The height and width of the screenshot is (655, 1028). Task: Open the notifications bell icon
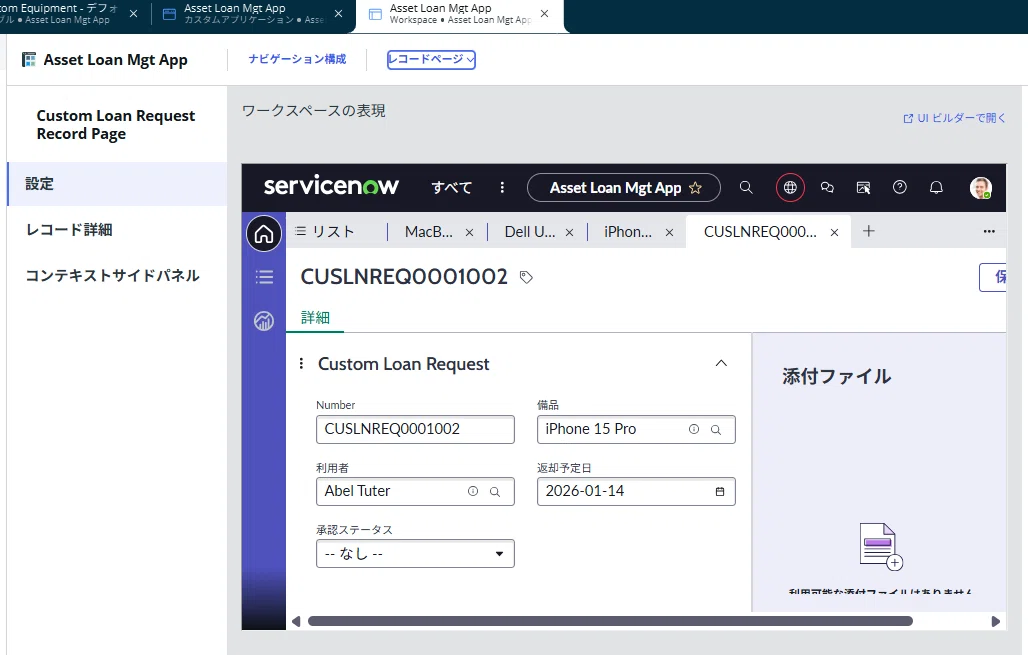[x=936, y=188]
